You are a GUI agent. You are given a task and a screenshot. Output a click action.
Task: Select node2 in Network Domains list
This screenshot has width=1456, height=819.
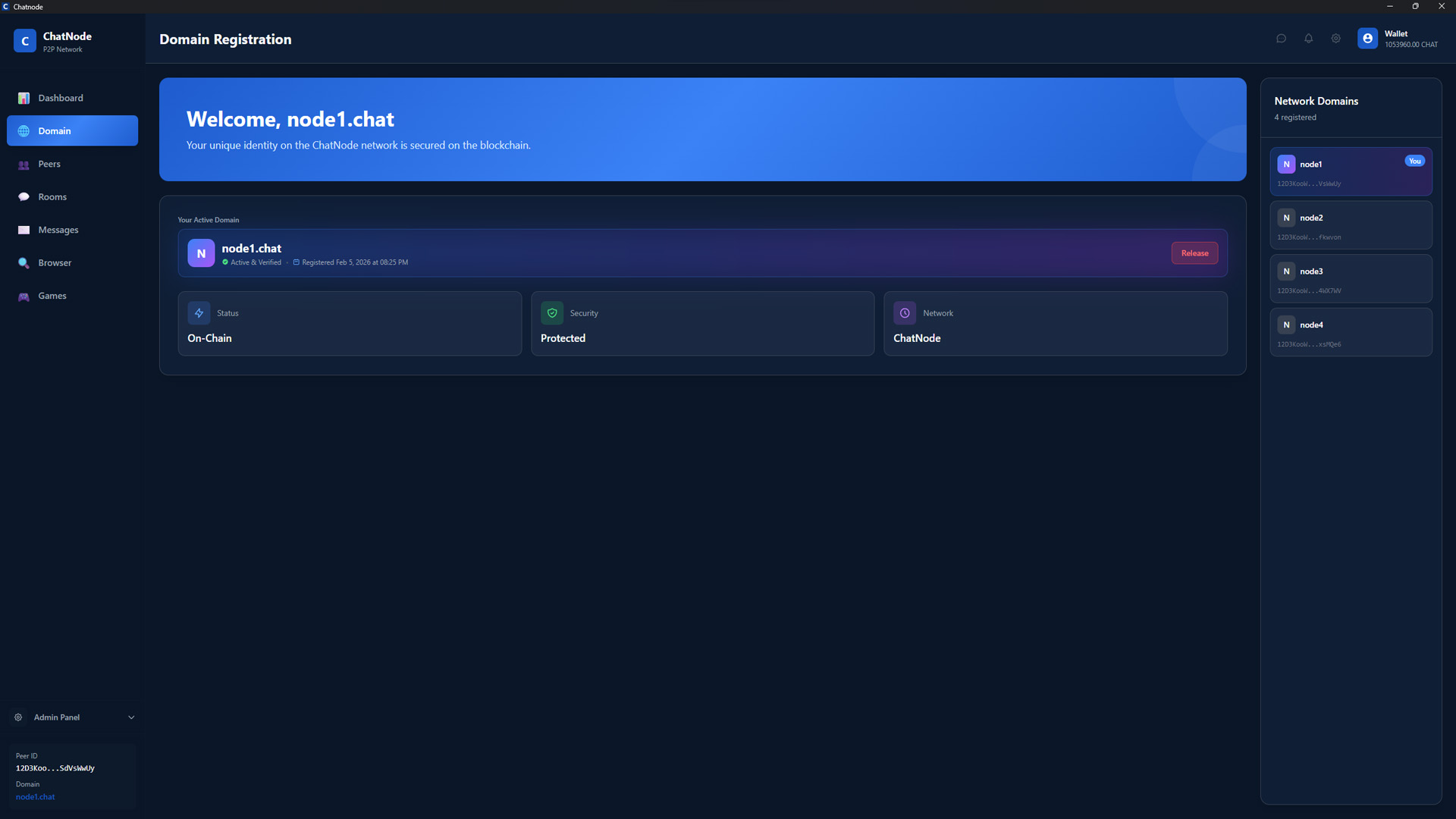pyautogui.click(x=1351, y=224)
